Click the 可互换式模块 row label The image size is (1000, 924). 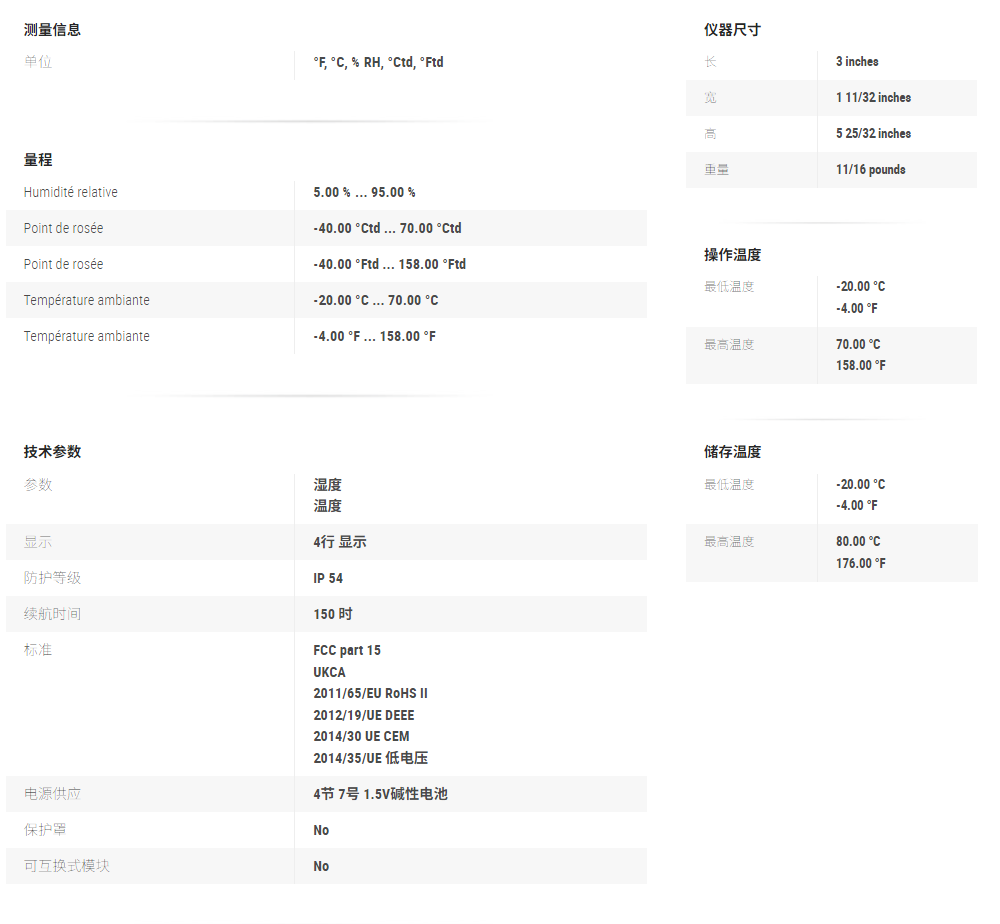66,866
